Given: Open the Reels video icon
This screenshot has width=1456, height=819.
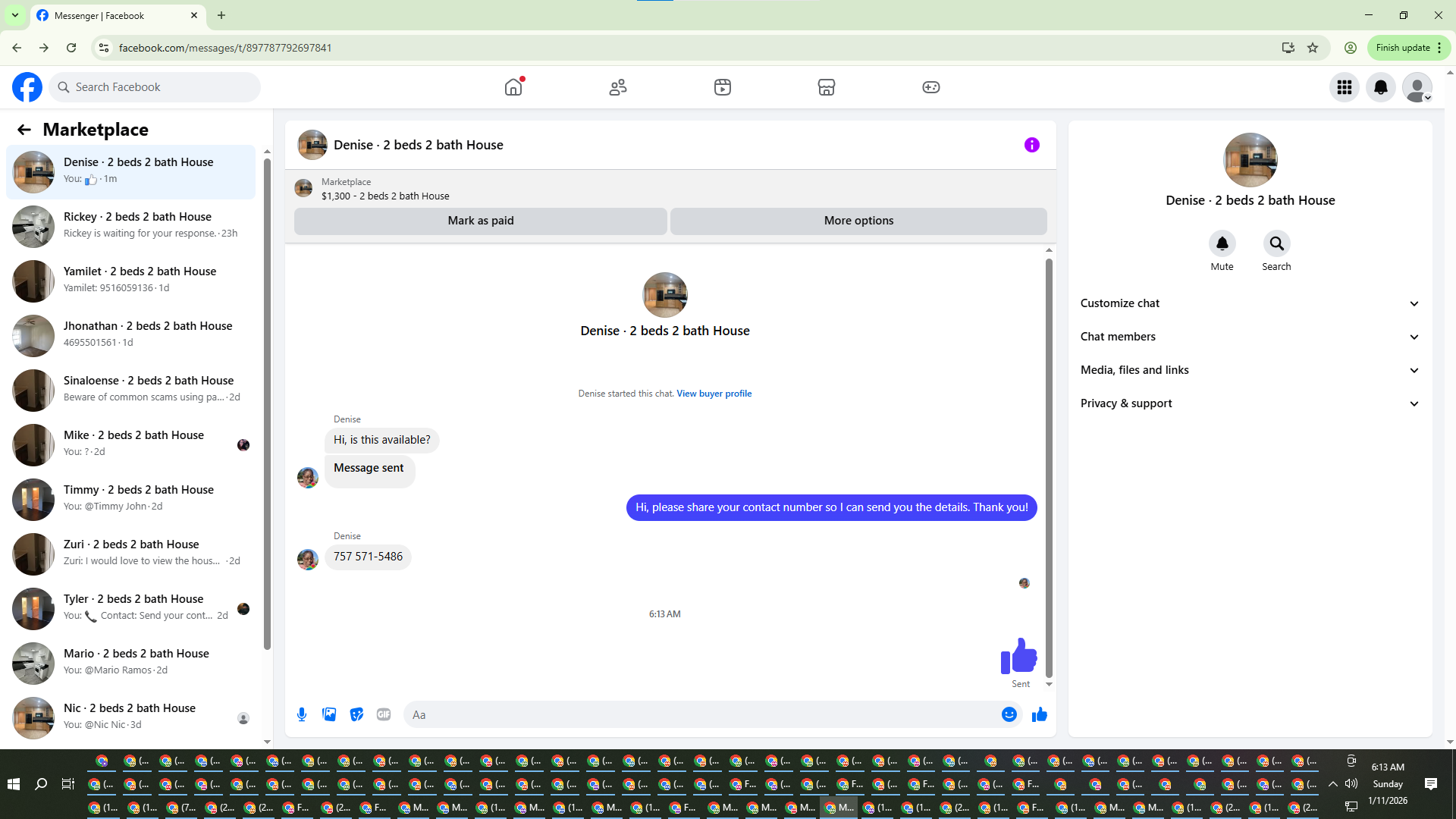Looking at the screenshot, I should 723,87.
